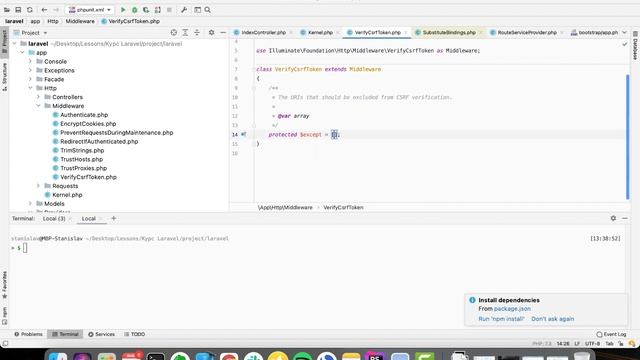Expand the Models folder
Viewport: 640px width, 360px height.
(30, 204)
